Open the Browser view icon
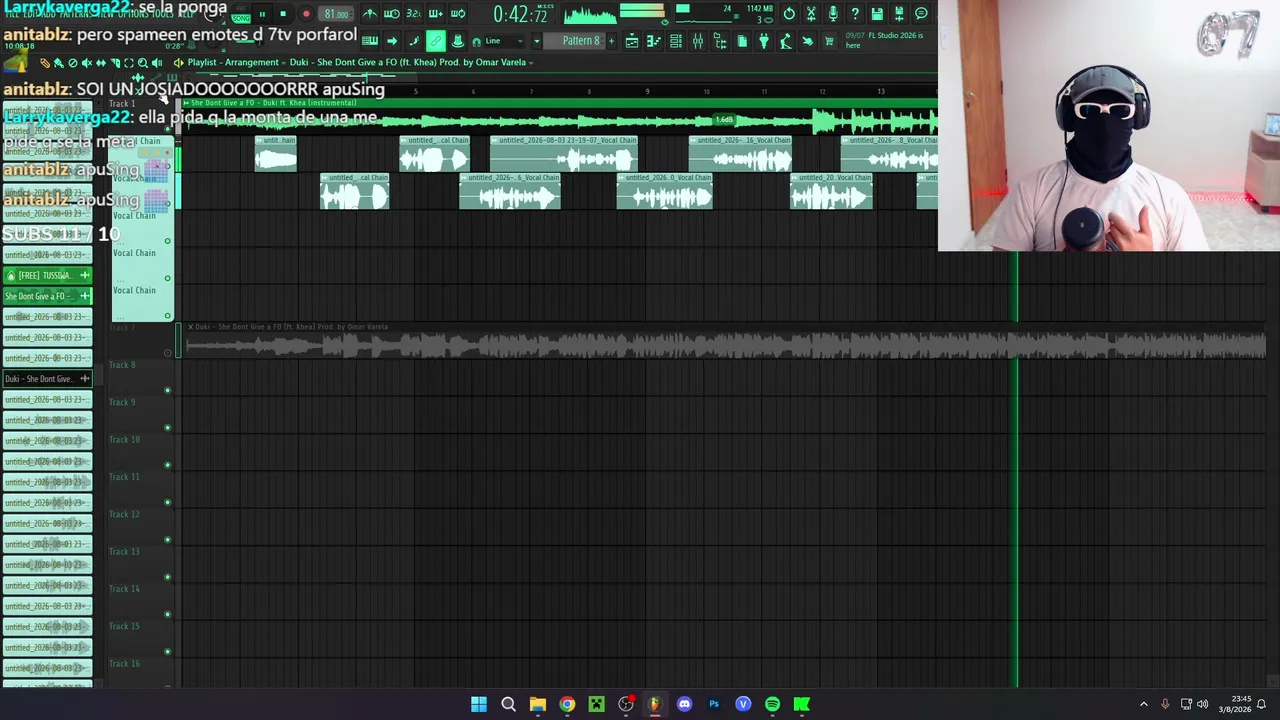The width and height of the screenshot is (1280, 720). [x=720, y=41]
